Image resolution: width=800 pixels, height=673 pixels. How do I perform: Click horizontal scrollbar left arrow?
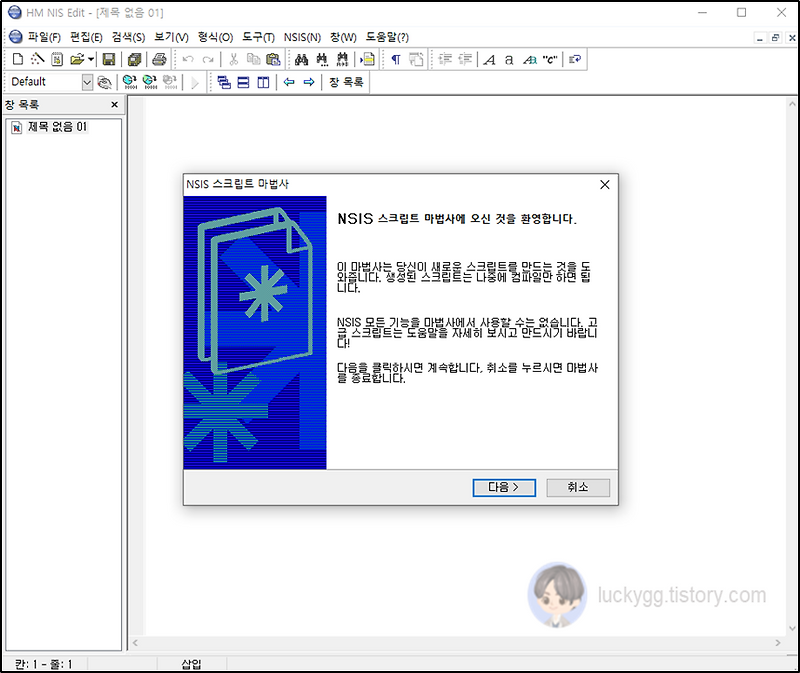point(135,643)
